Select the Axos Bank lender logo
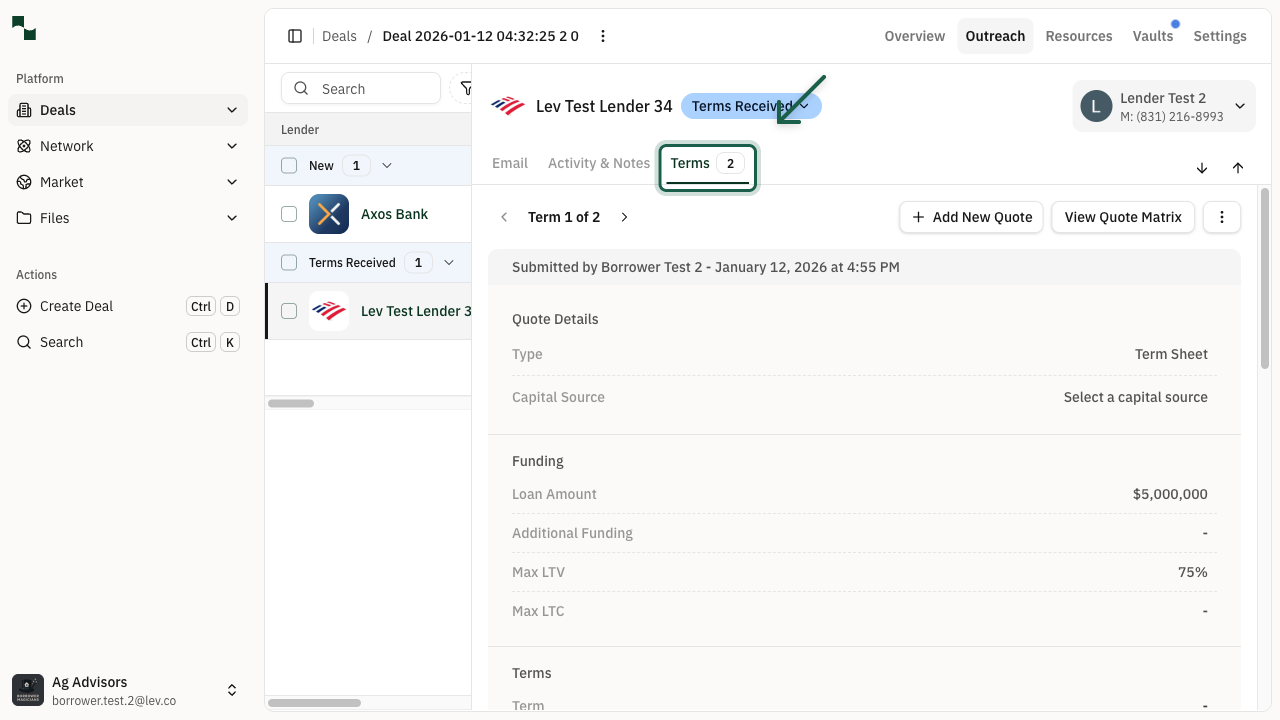This screenshot has height=720, width=1280. [x=329, y=214]
